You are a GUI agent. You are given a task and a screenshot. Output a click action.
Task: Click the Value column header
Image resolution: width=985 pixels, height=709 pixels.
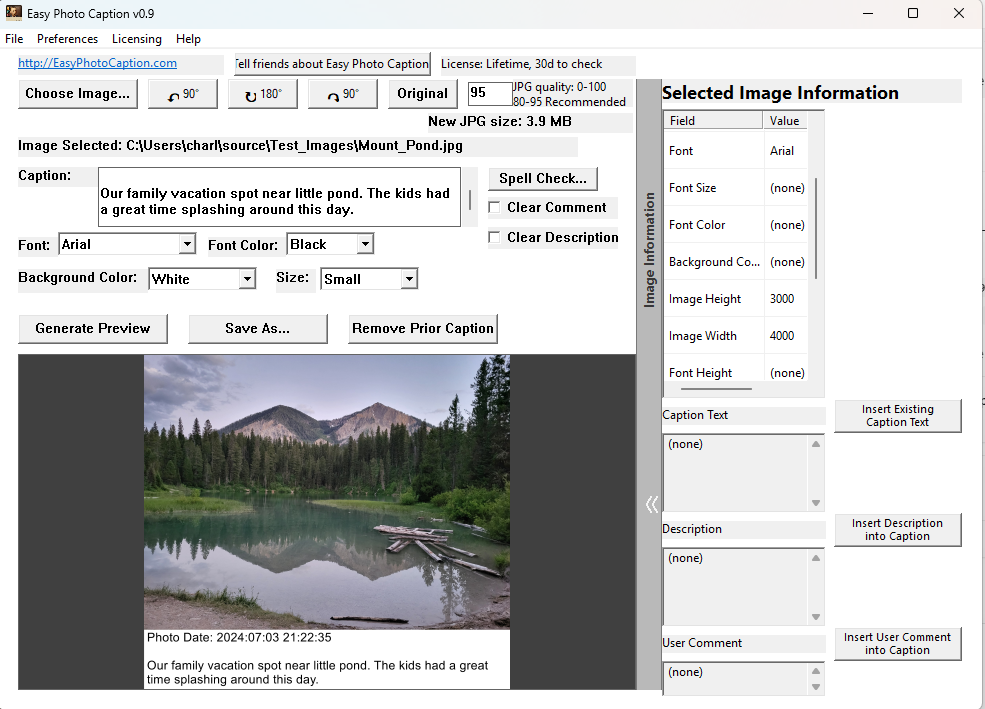pyautogui.click(x=785, y=121)
